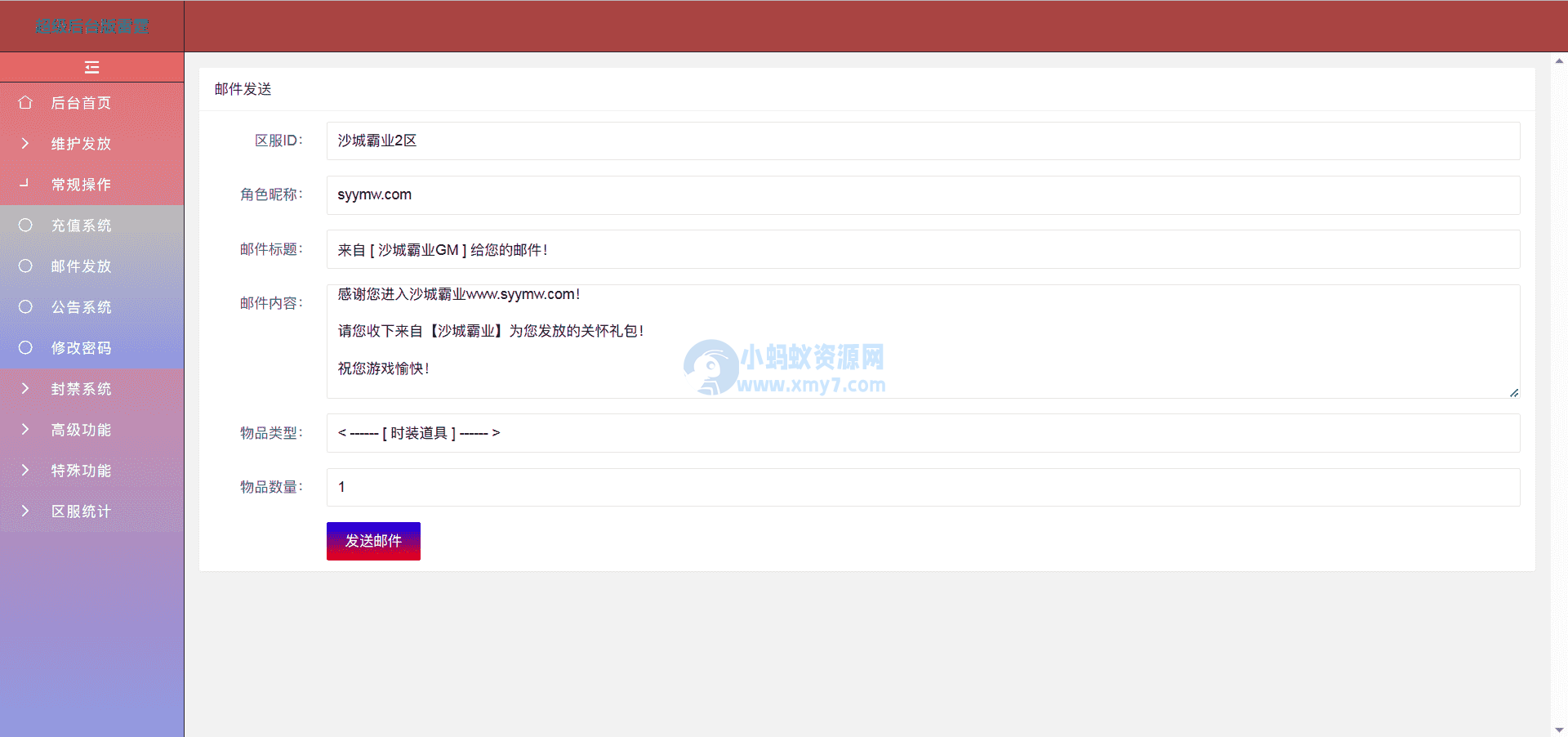Click inside the 邮件内容 text area

[923, 342]
